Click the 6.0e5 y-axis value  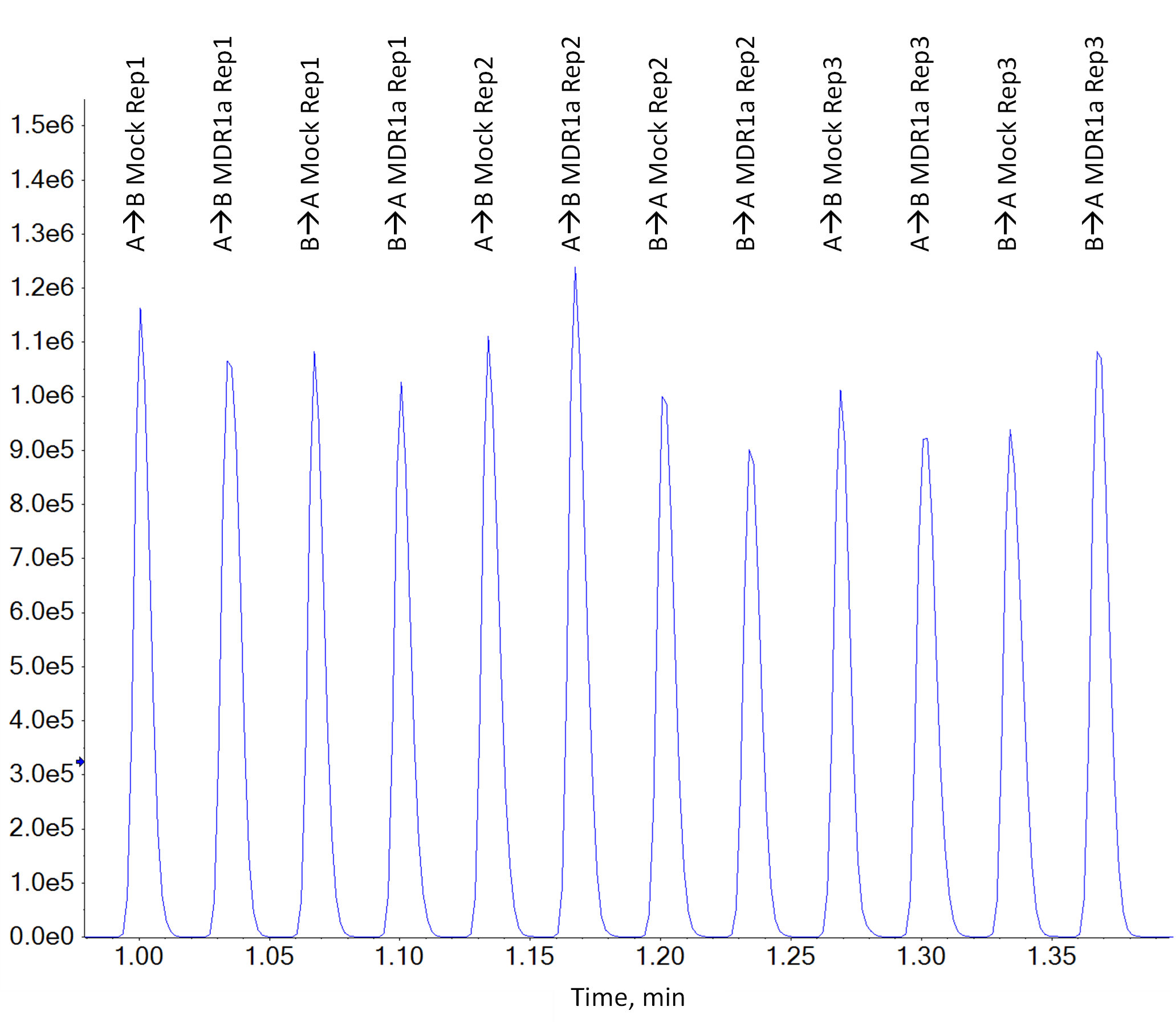pyautogui.click(x=42, y=611)
